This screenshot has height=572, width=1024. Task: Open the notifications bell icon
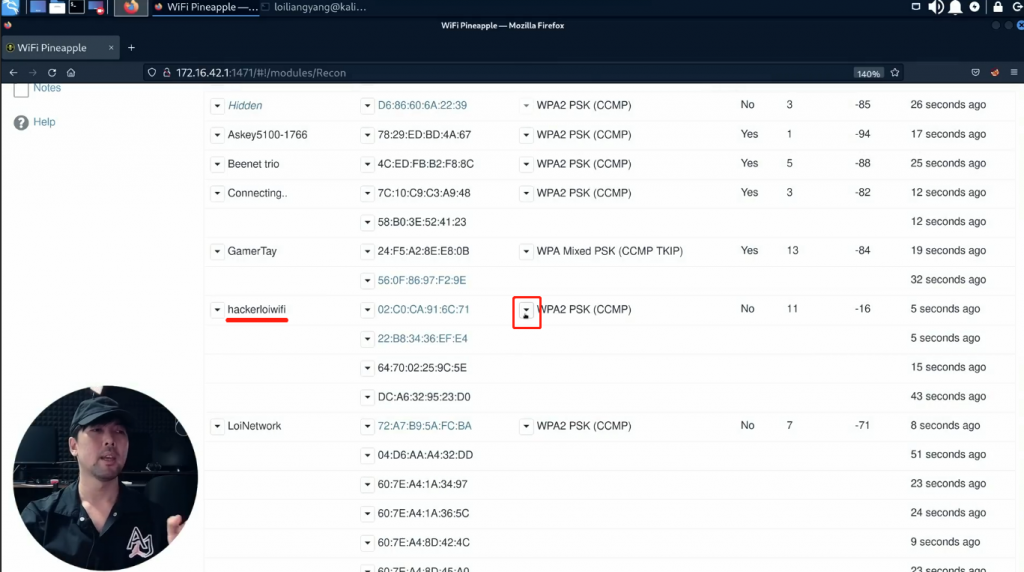955,7
